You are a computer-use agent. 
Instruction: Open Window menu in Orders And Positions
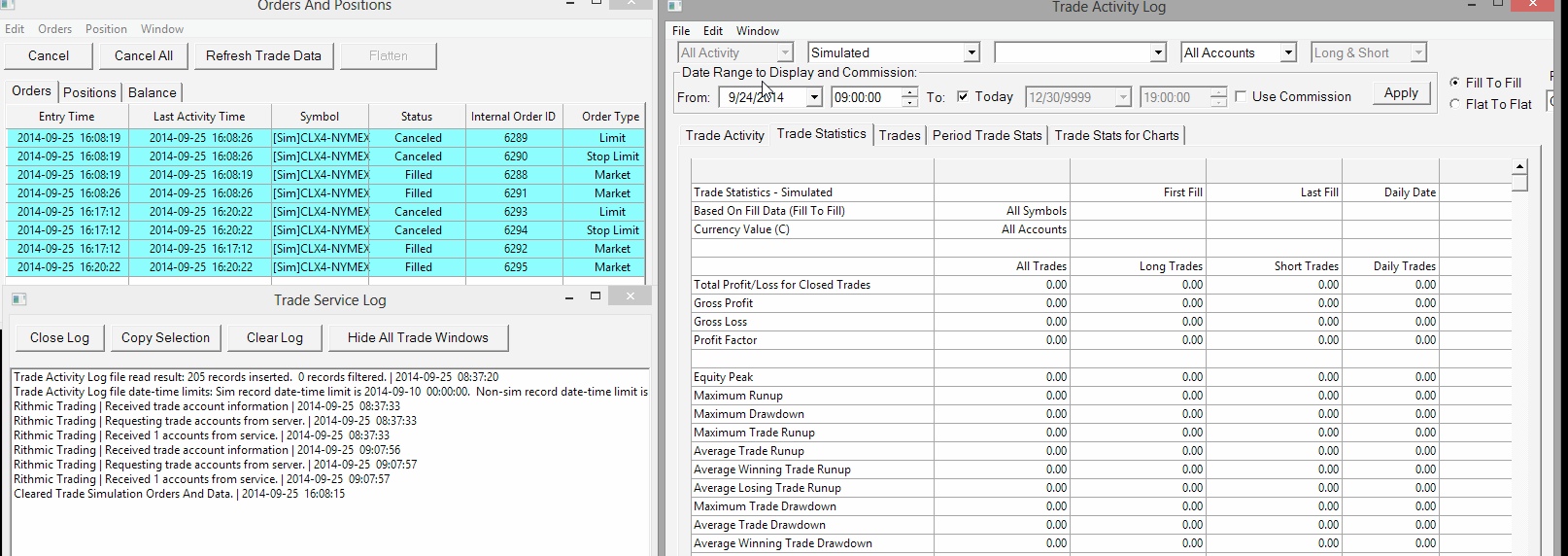coord(162,29)
